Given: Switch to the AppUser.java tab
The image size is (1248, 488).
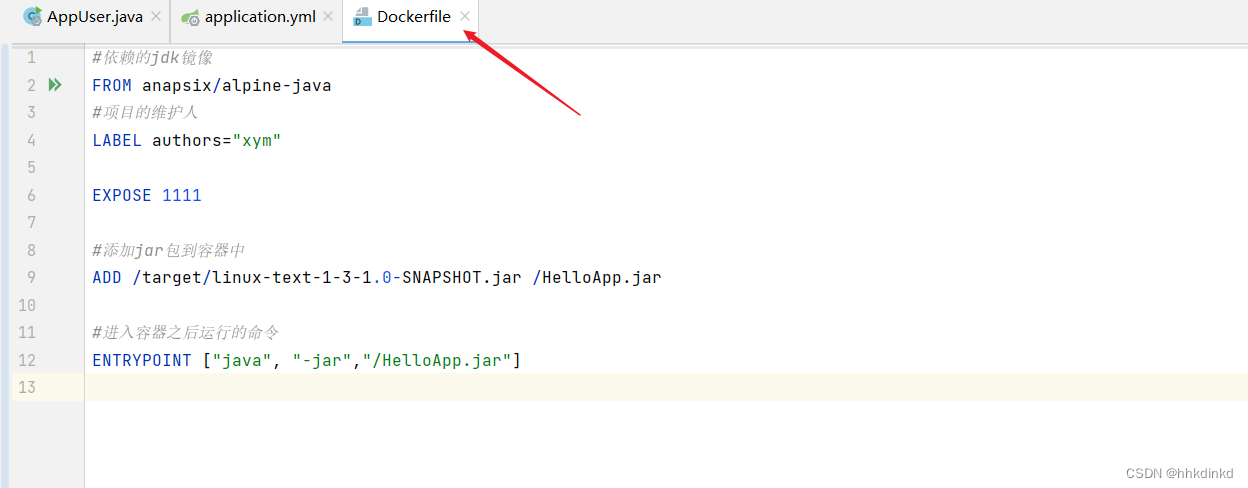Looking at the screenshot, I should (95, 17).
